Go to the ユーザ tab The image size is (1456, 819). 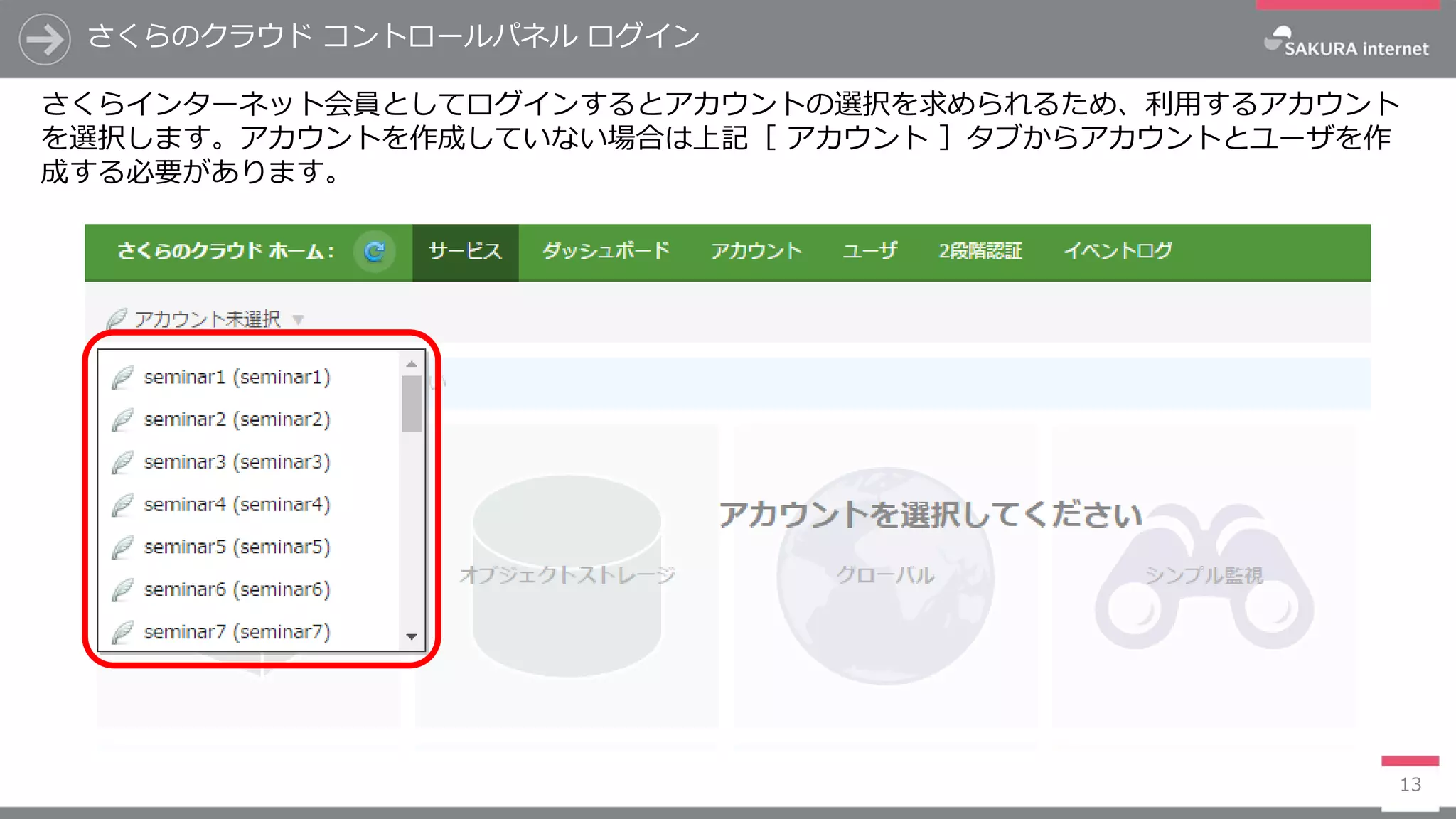[870, 251]
